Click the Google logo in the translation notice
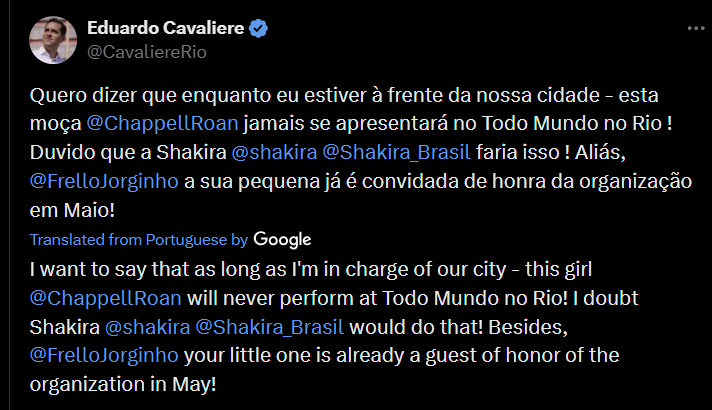The width and height of the screenshot is (712, 410). click(282, 240)
